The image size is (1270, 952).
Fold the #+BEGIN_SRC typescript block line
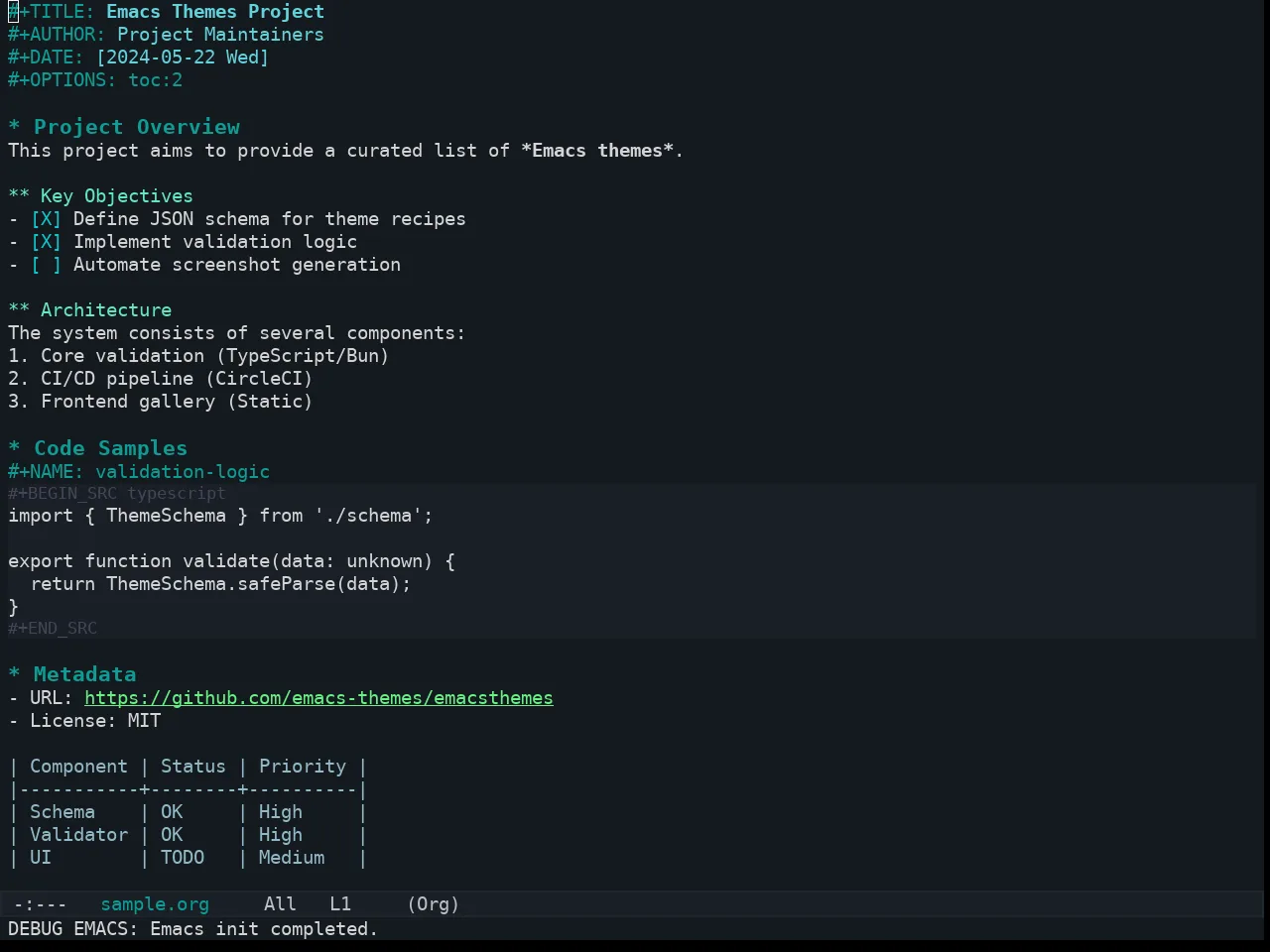117,493
